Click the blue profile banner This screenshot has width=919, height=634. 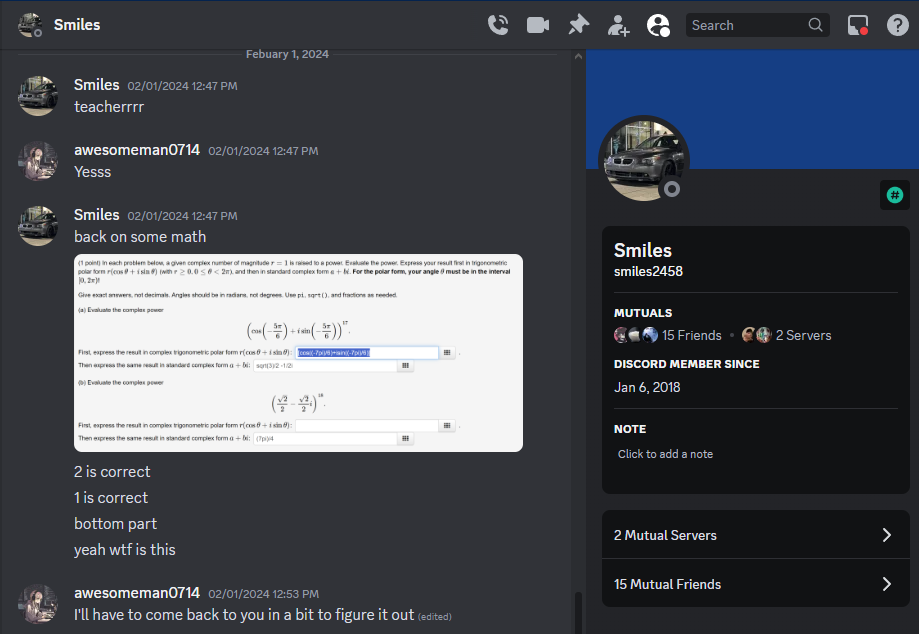coord(753,110)
